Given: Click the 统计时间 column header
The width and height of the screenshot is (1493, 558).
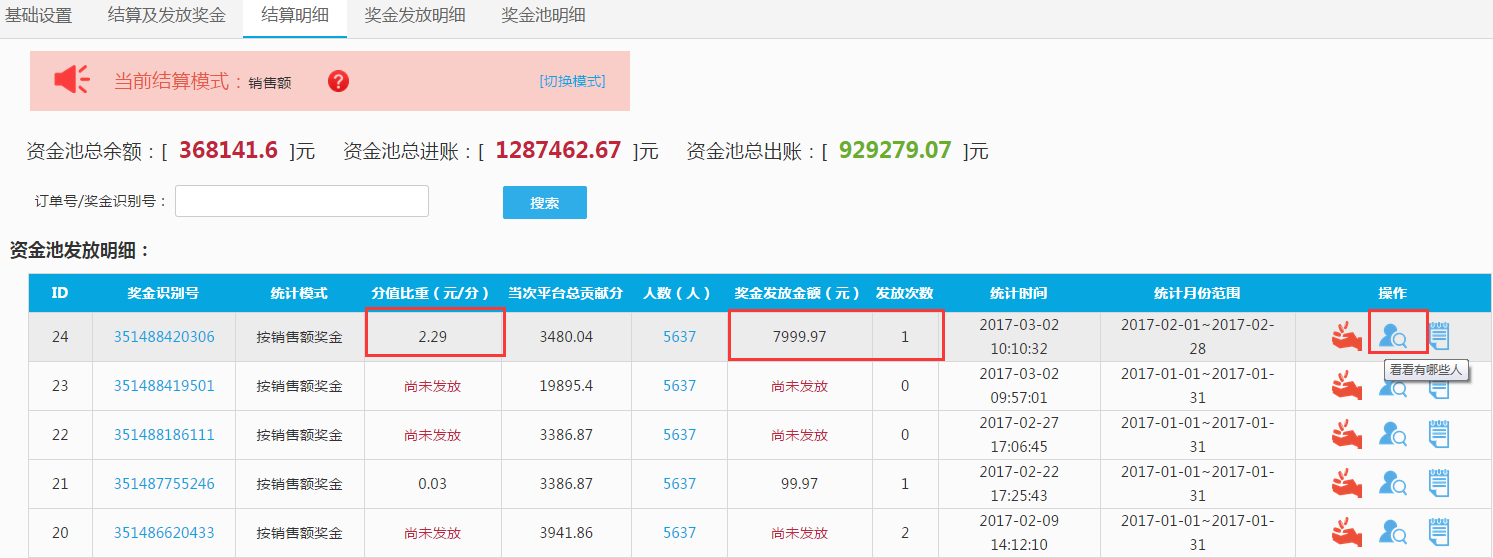Looking at the screenshot, I should pos(1019,293).
